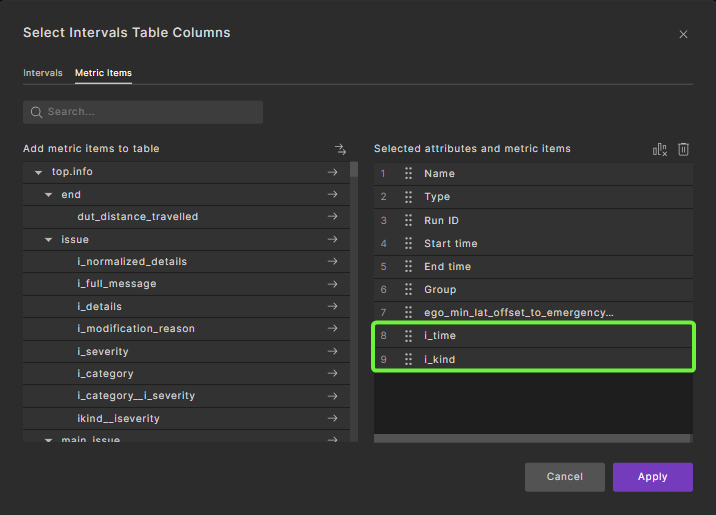Select the Metric Items tab
716x515 pixels.
(x=103, y=73)
